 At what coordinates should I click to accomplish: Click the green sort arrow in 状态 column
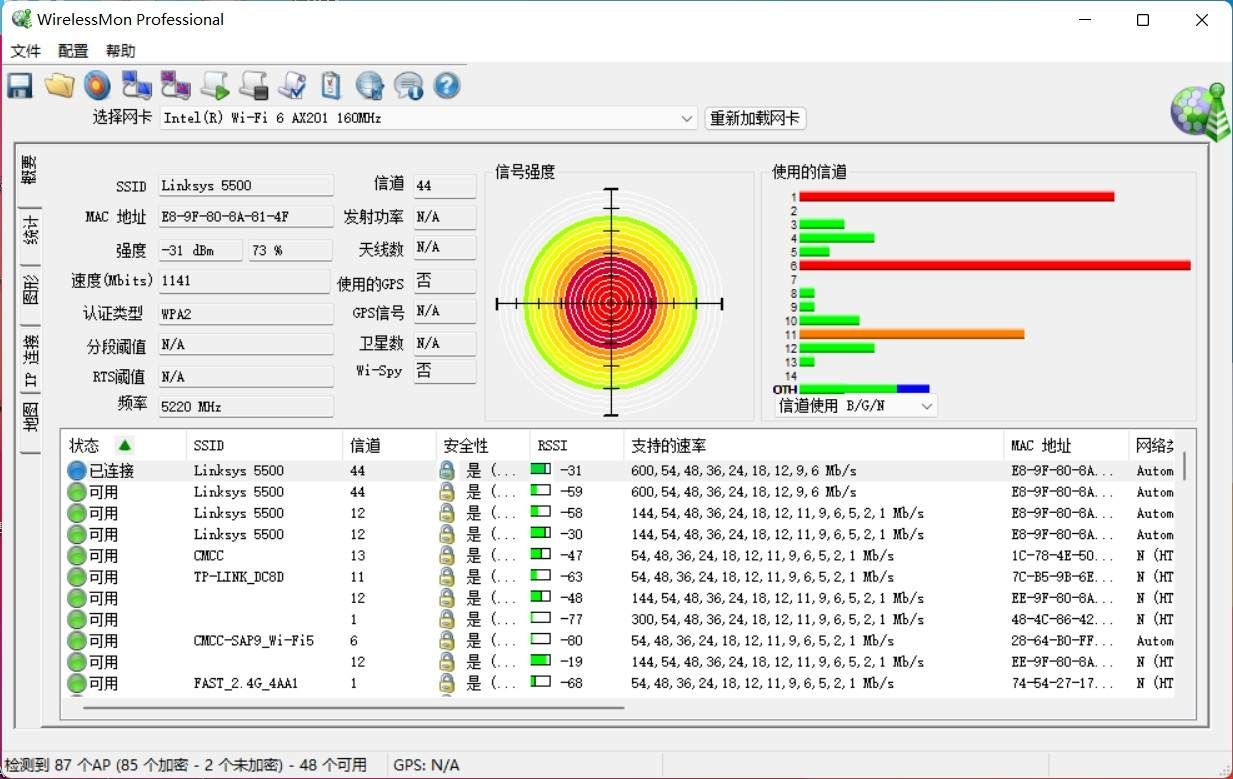pos(125,445)
